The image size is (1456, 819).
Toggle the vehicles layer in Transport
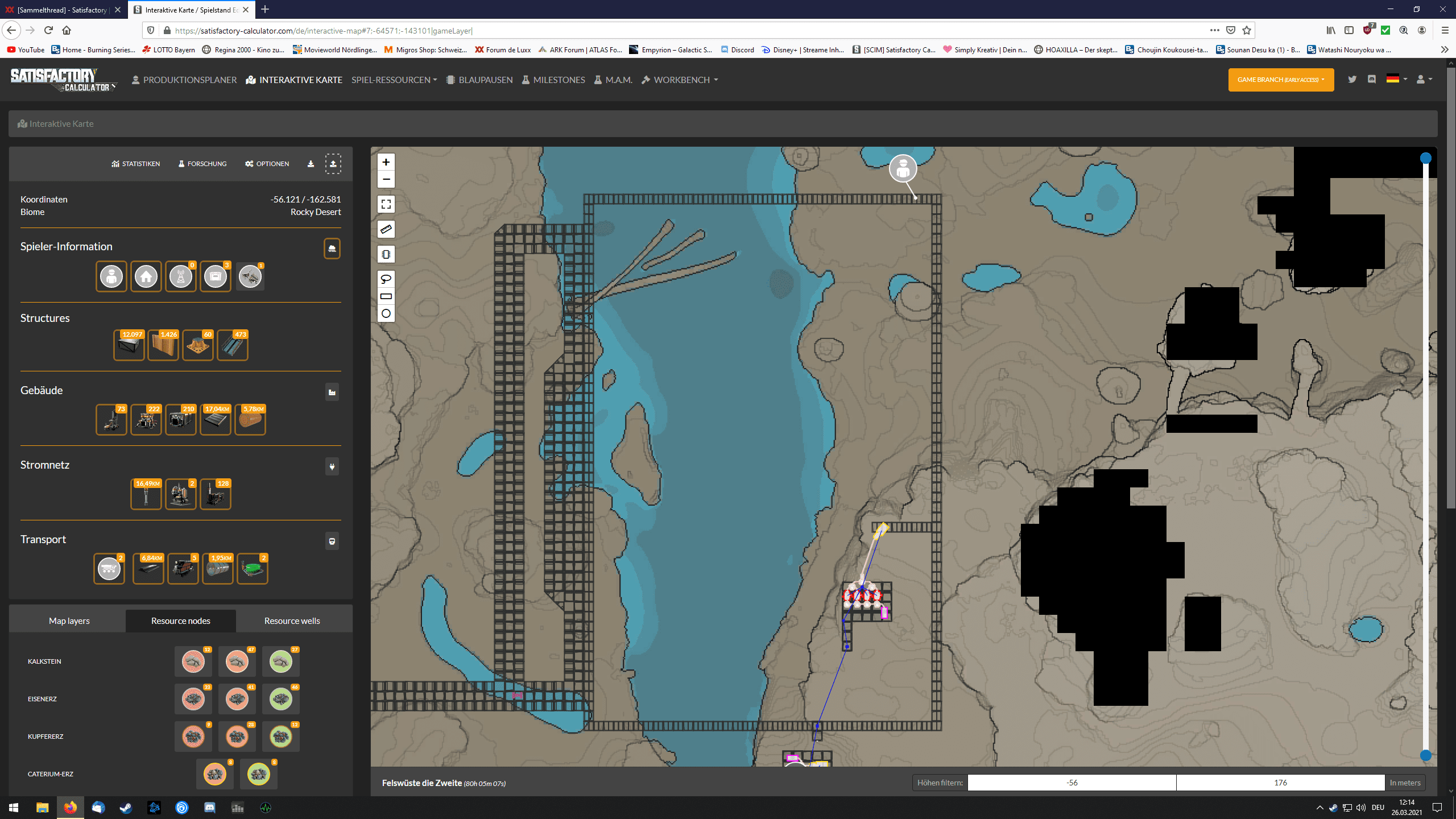click(109, 569)
